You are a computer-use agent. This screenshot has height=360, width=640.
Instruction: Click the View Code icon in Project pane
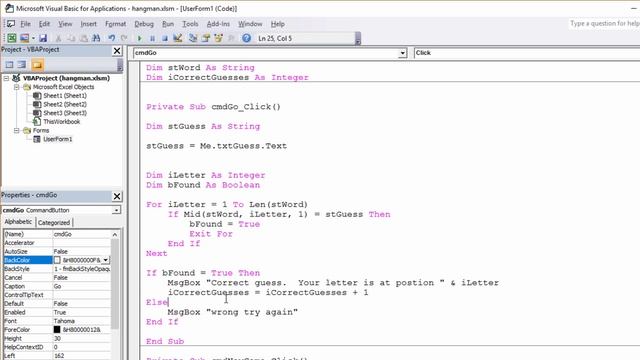click(9, 64)
